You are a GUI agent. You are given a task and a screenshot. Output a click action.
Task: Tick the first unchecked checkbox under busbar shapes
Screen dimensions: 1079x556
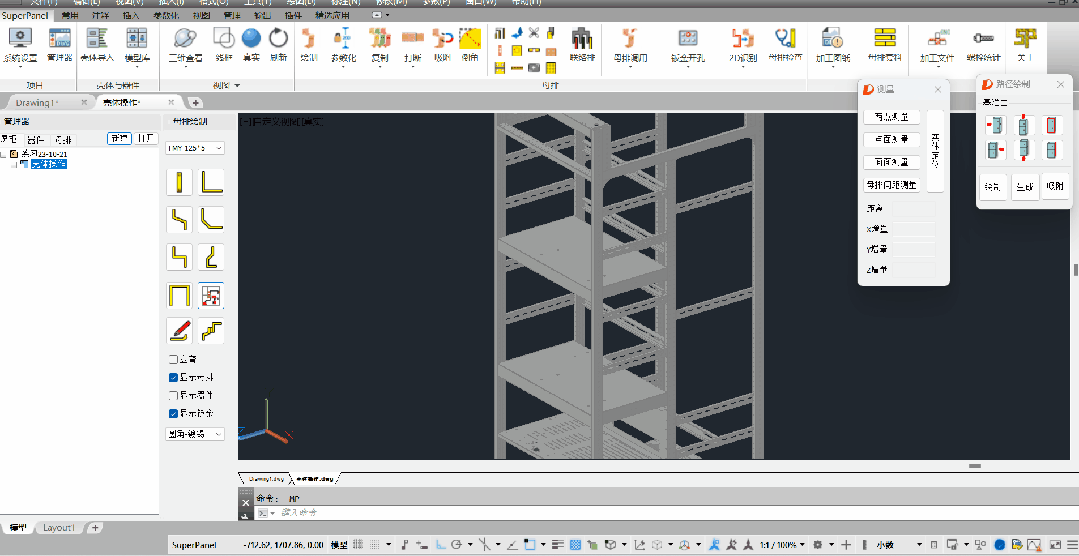173,359
